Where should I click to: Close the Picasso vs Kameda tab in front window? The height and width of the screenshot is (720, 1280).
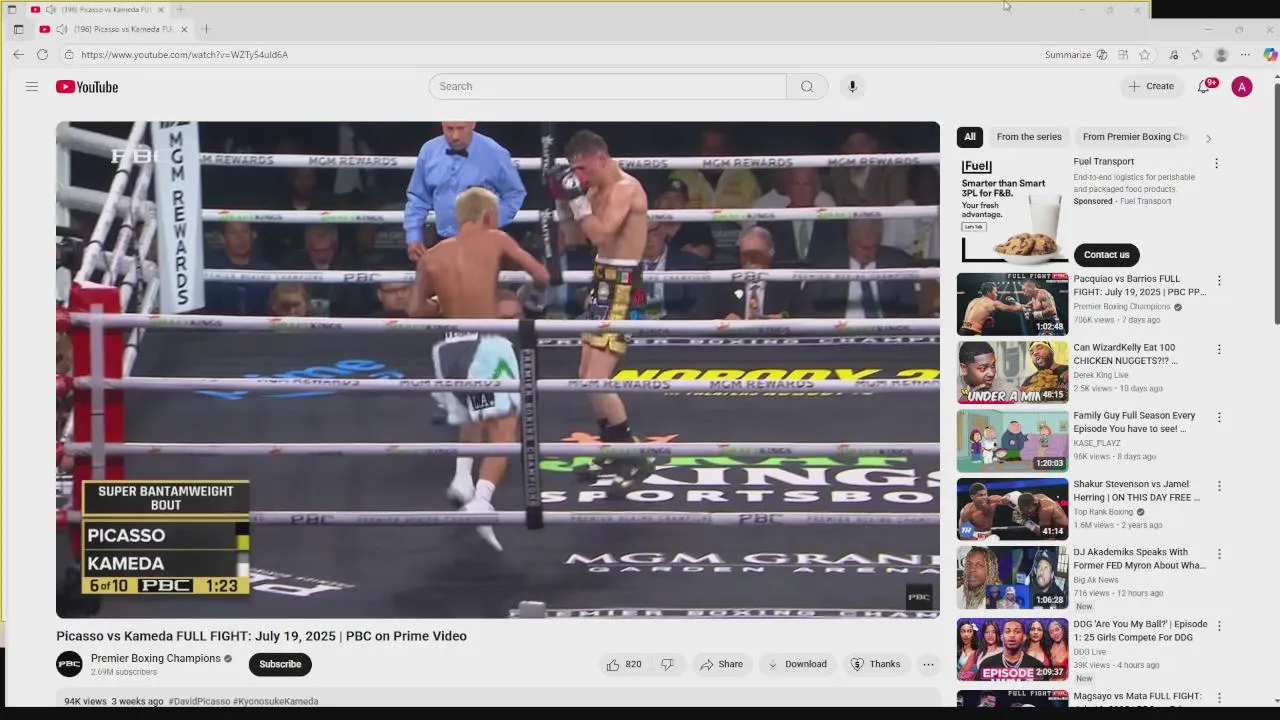[184, 29]
